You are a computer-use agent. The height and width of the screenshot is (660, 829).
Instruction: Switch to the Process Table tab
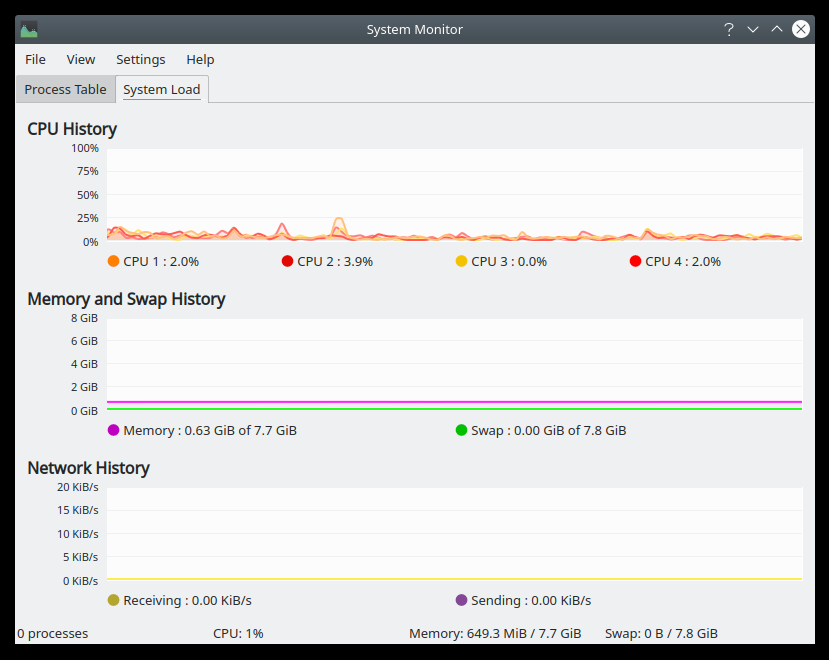pyautogui.click(x=65, y=89)
